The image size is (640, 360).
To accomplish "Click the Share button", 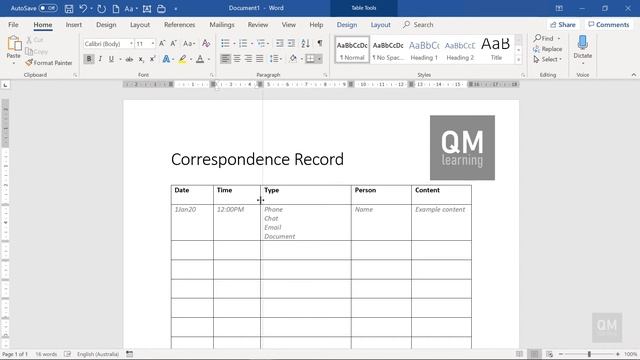I will [x=563, y=25].
